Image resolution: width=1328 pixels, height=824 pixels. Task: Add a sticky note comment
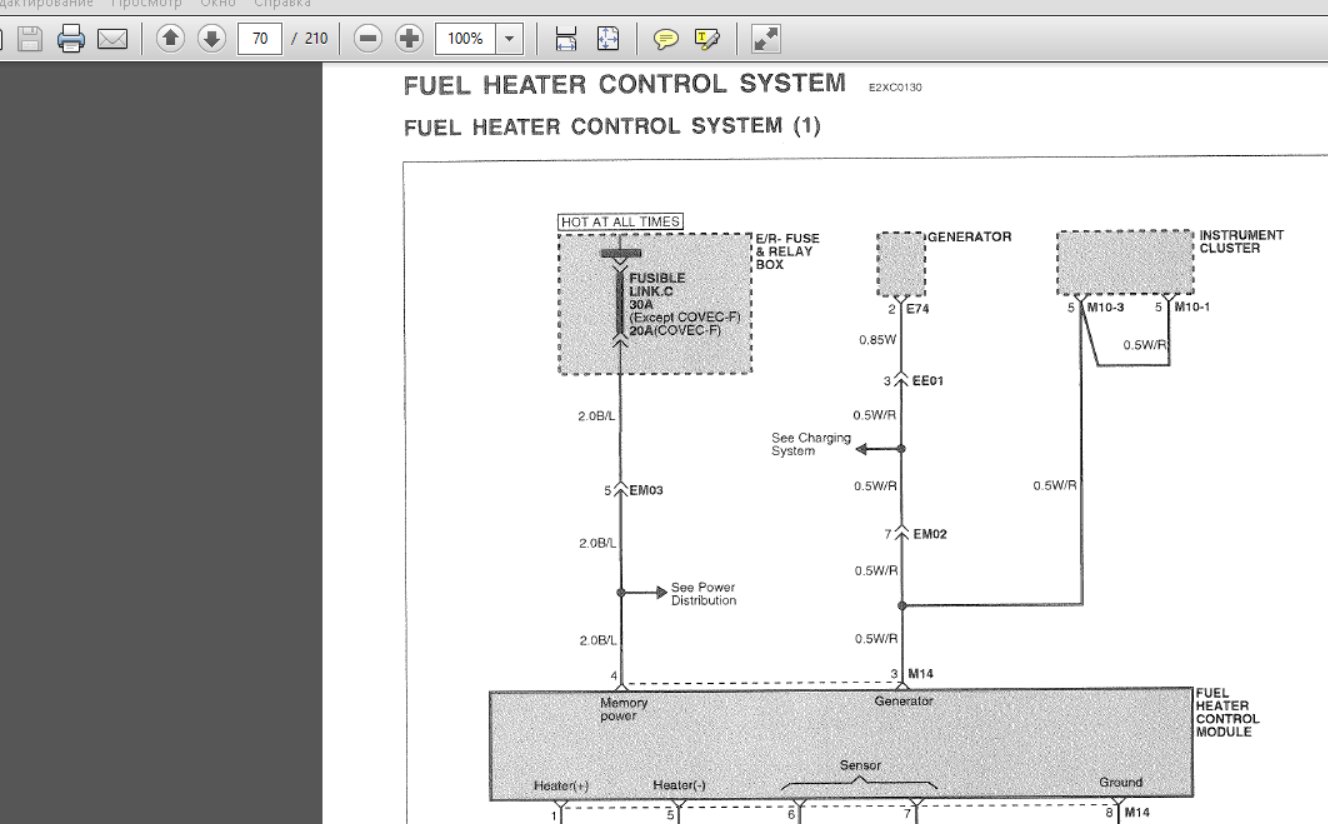[665, 39]
